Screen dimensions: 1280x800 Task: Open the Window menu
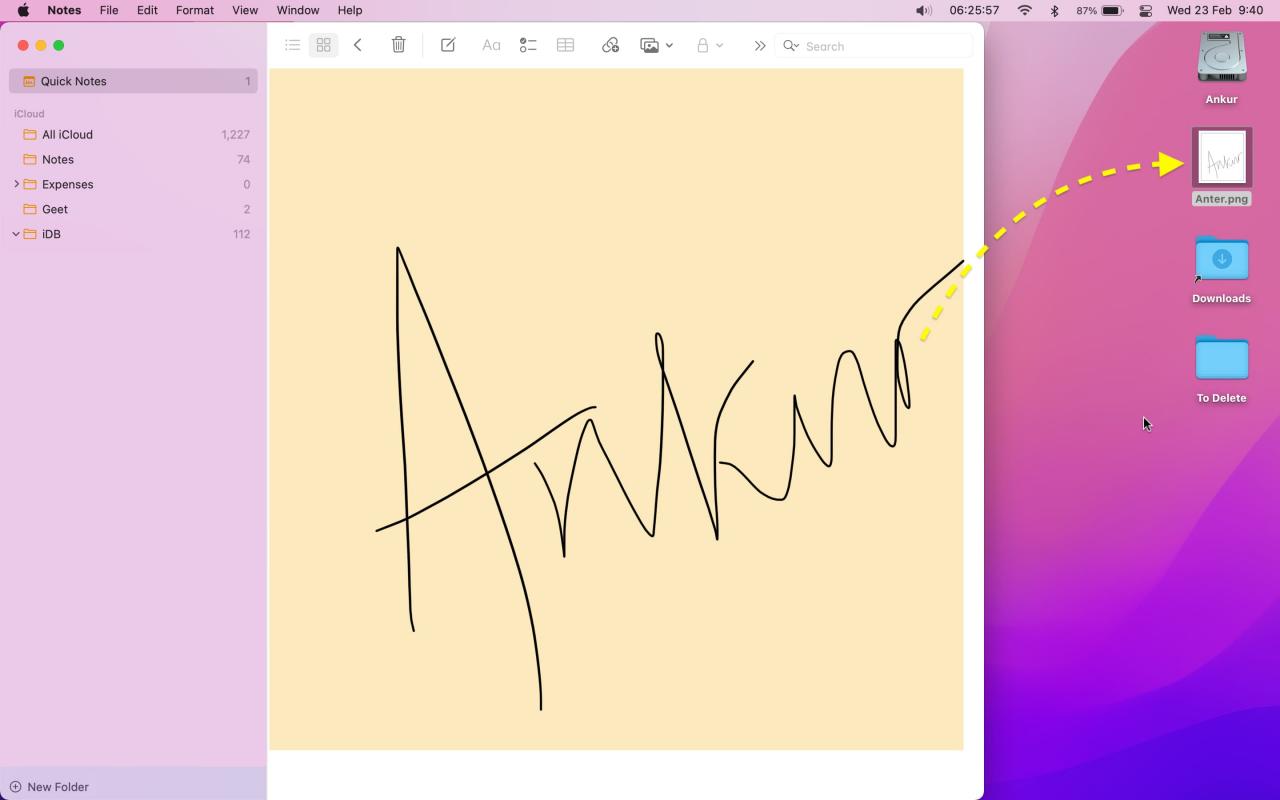(298, 10)
